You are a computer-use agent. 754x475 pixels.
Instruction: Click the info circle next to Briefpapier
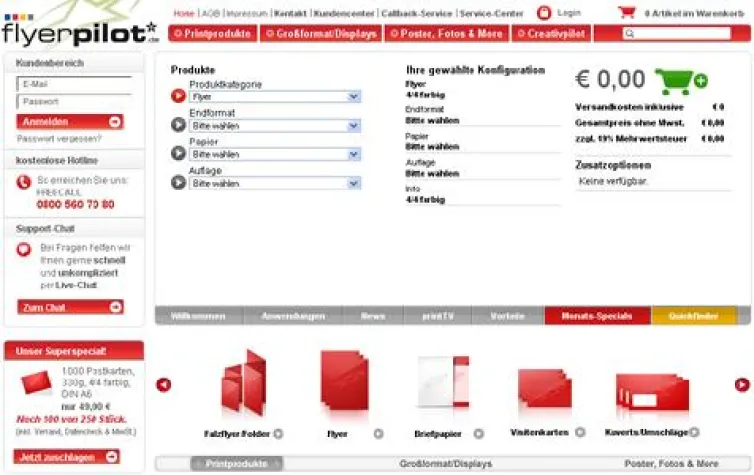point(478,434)
